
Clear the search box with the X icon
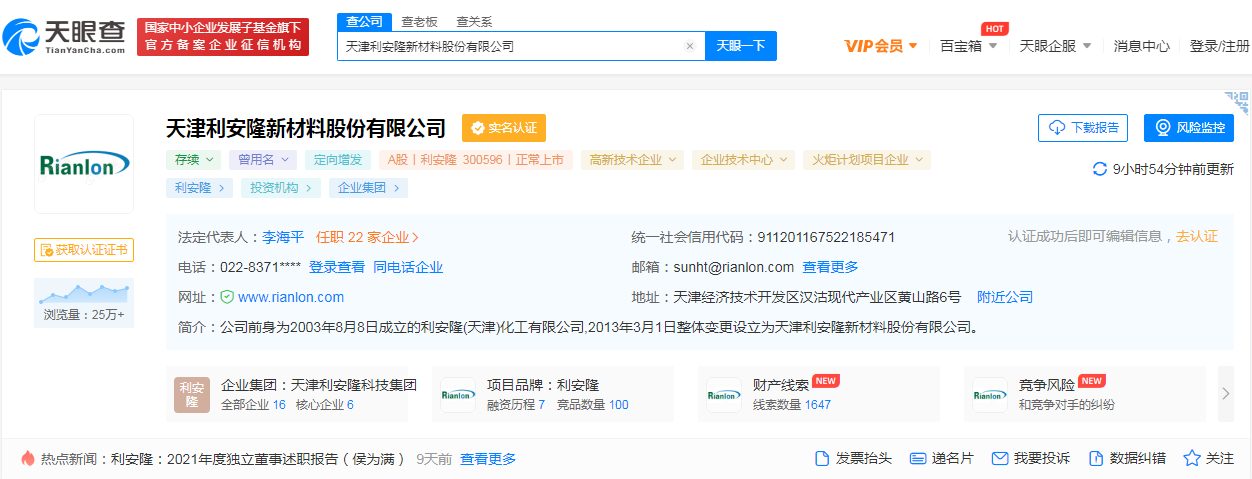(689, 46)
